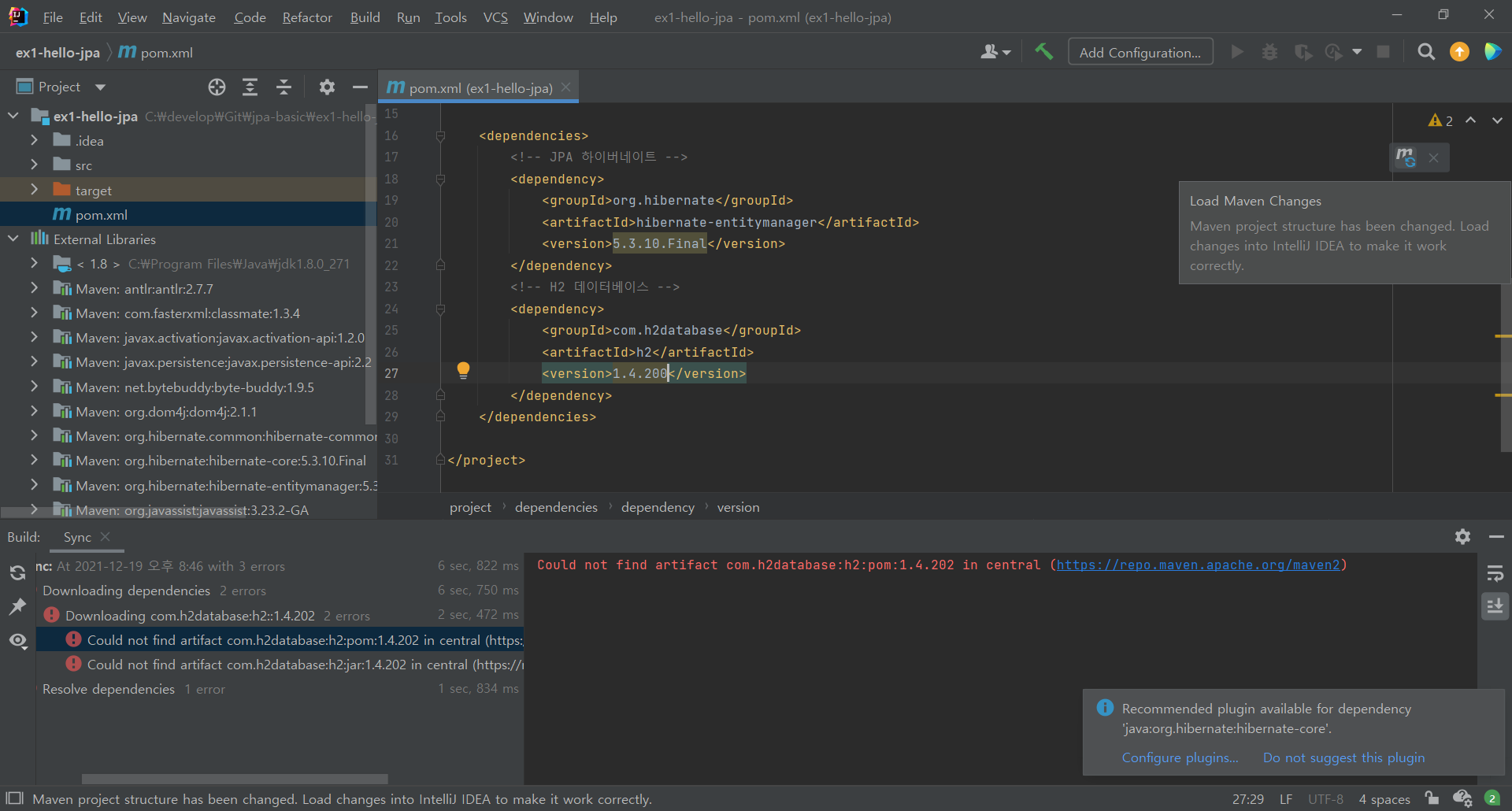Open the Navigate menu
Screen dimensions: 1512x811
[x=189, y=17]
